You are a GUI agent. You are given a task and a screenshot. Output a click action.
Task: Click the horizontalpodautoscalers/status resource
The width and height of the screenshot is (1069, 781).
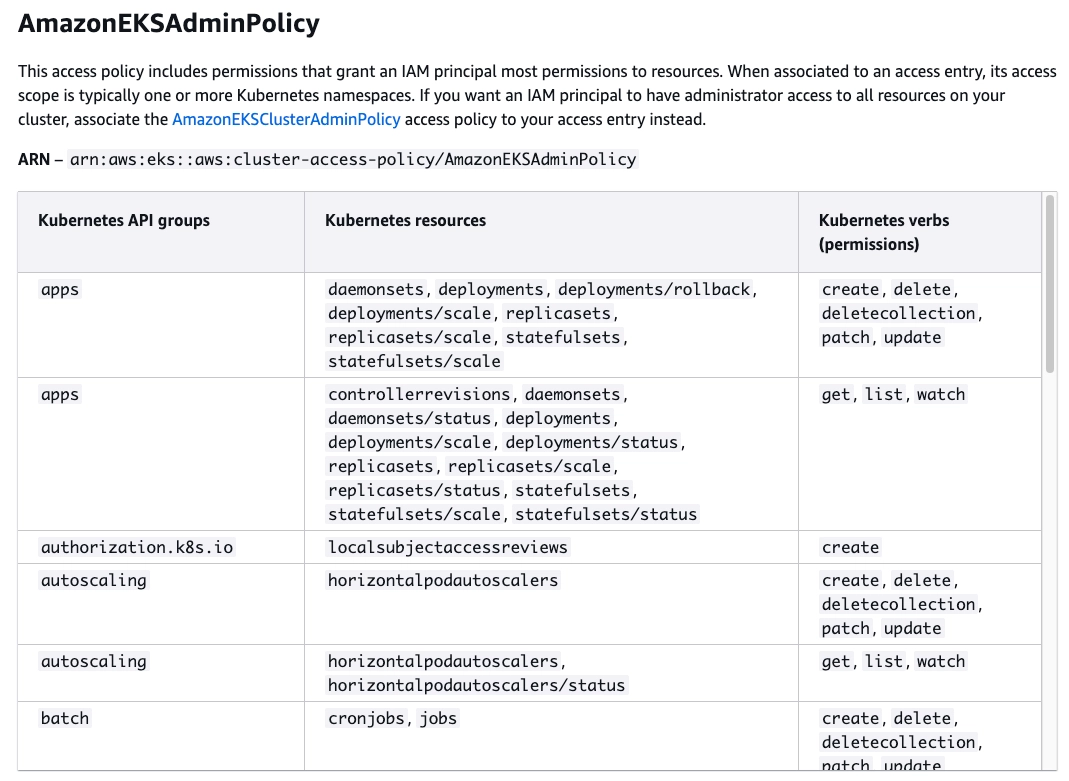[476, 686]
